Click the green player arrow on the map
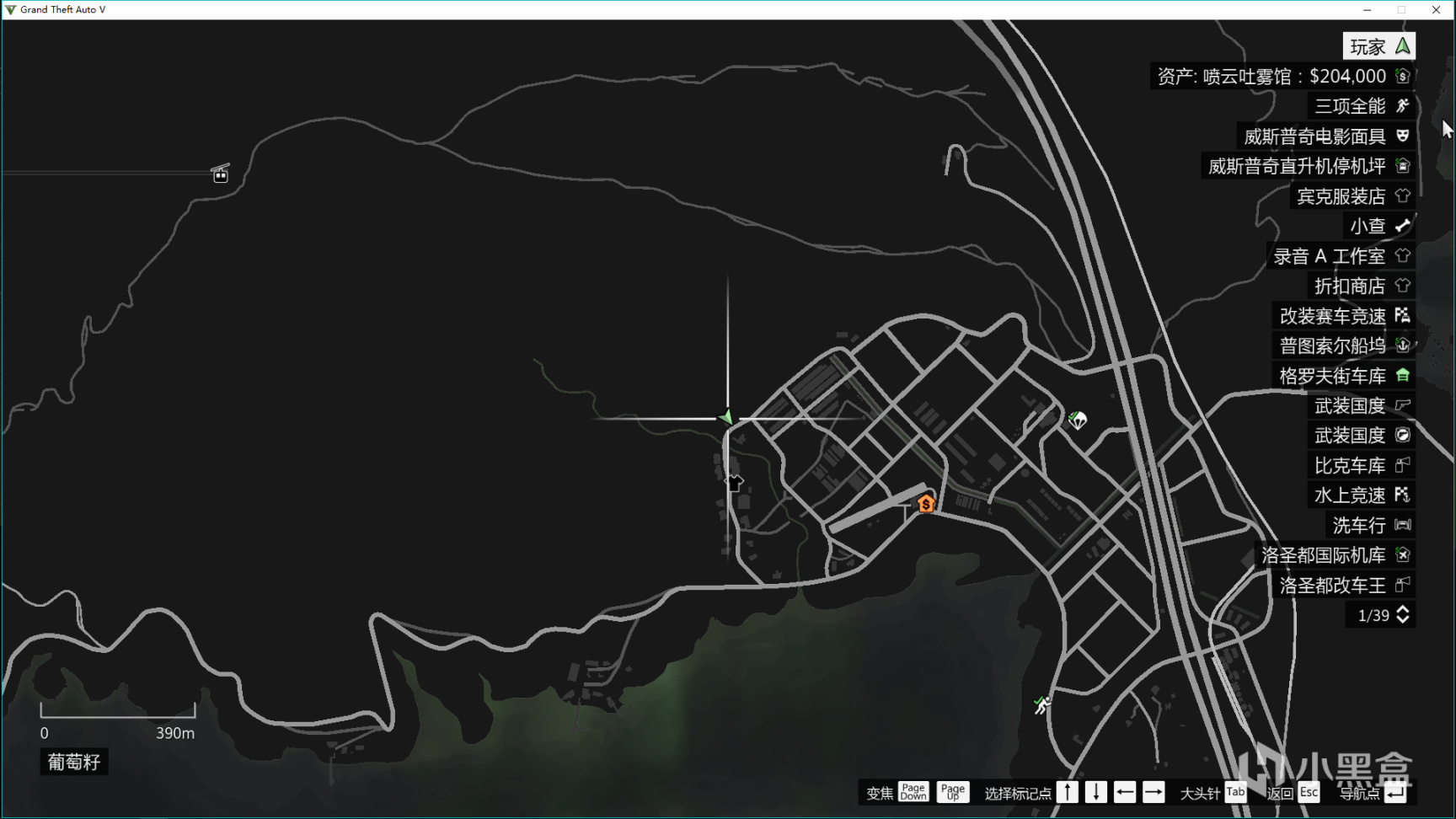1456x819 pixels. 726,417
